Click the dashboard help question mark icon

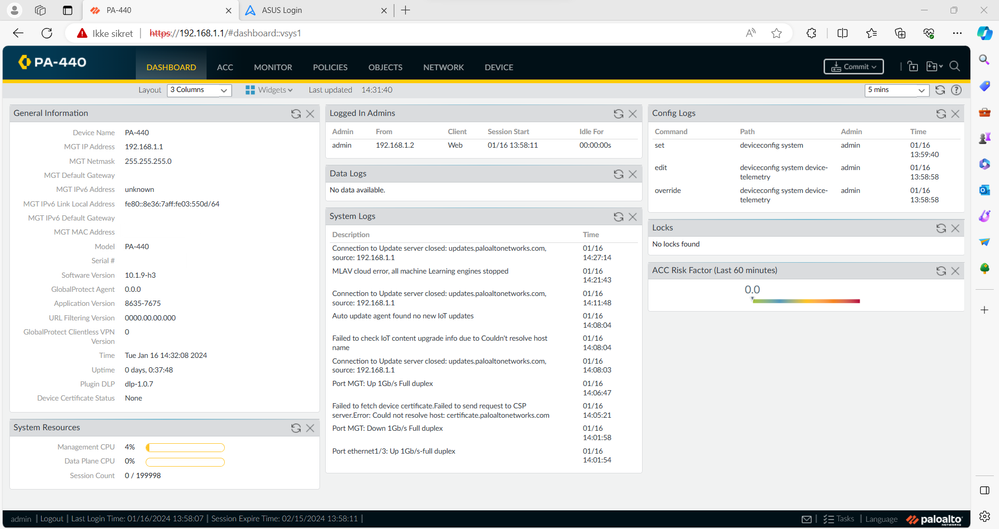point(957,90)
